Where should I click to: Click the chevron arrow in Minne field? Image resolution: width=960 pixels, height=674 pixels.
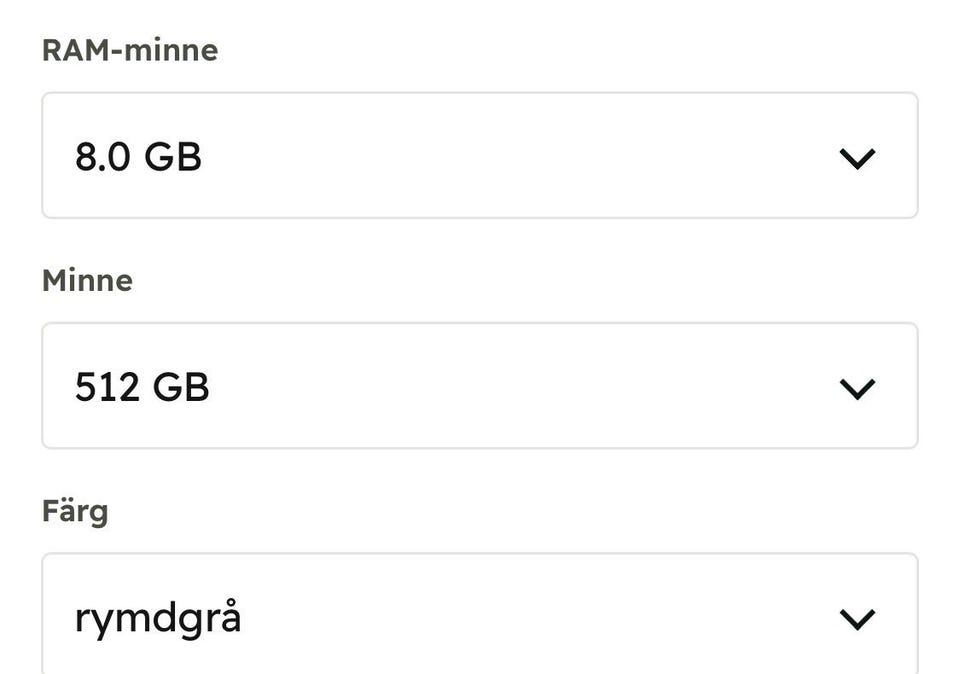click(x=857, y=388)
